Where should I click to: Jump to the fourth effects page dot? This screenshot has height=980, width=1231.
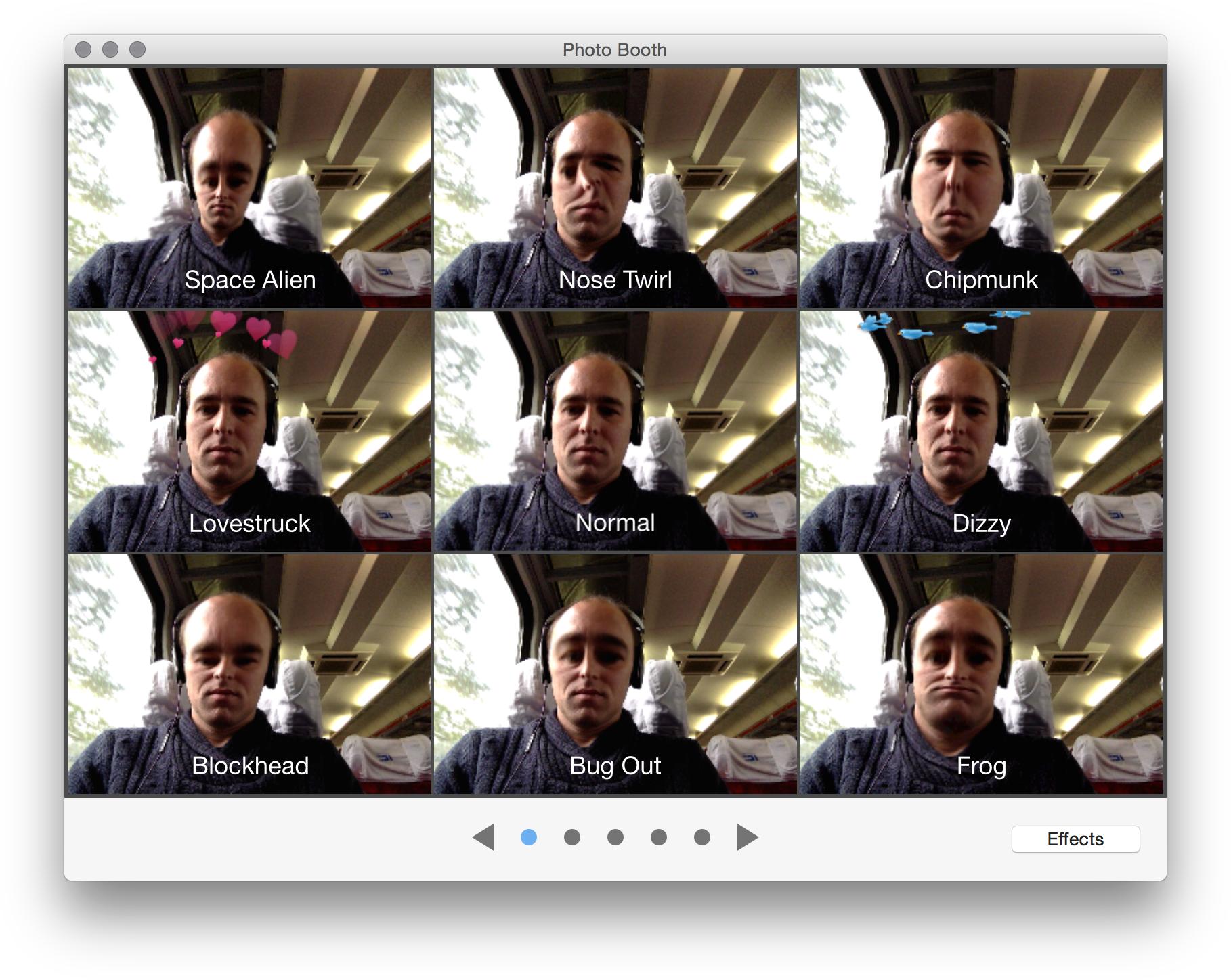(x=659, y=837)
